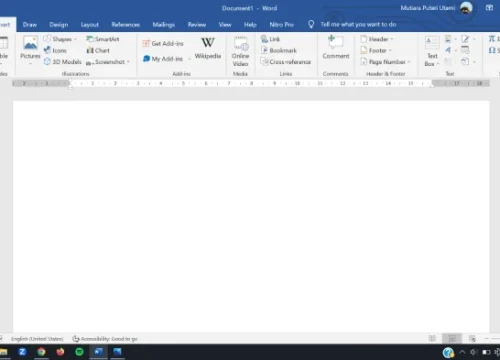Viewport: 500px width, 360px height.
Task: Insert WordArt text
Action: pos(450,50)
